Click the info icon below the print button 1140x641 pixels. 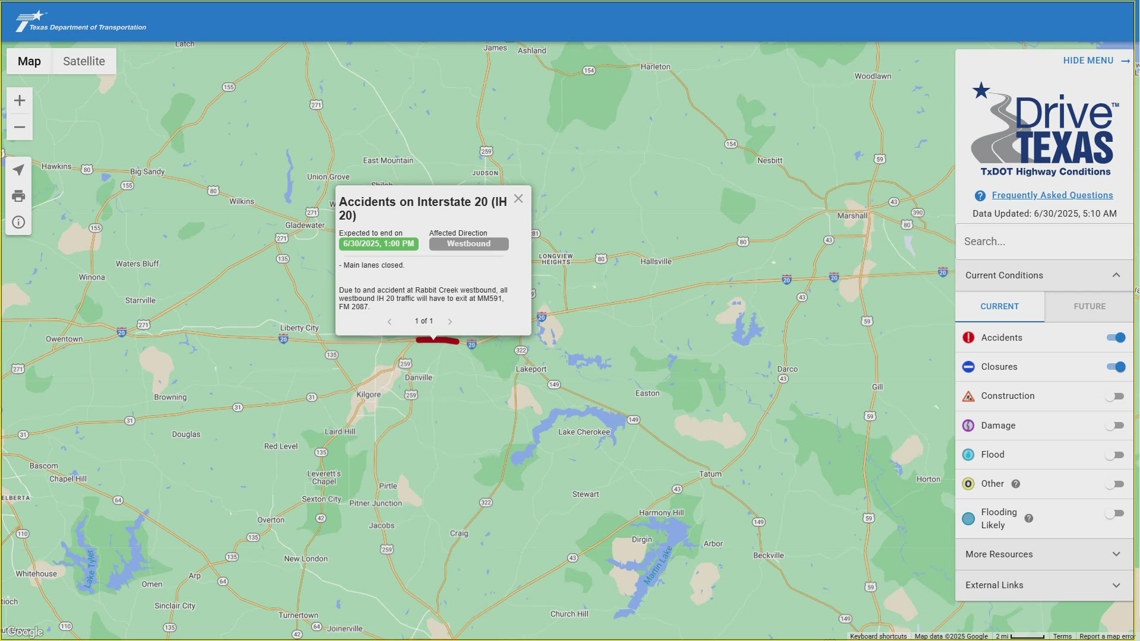pos(18,221)
